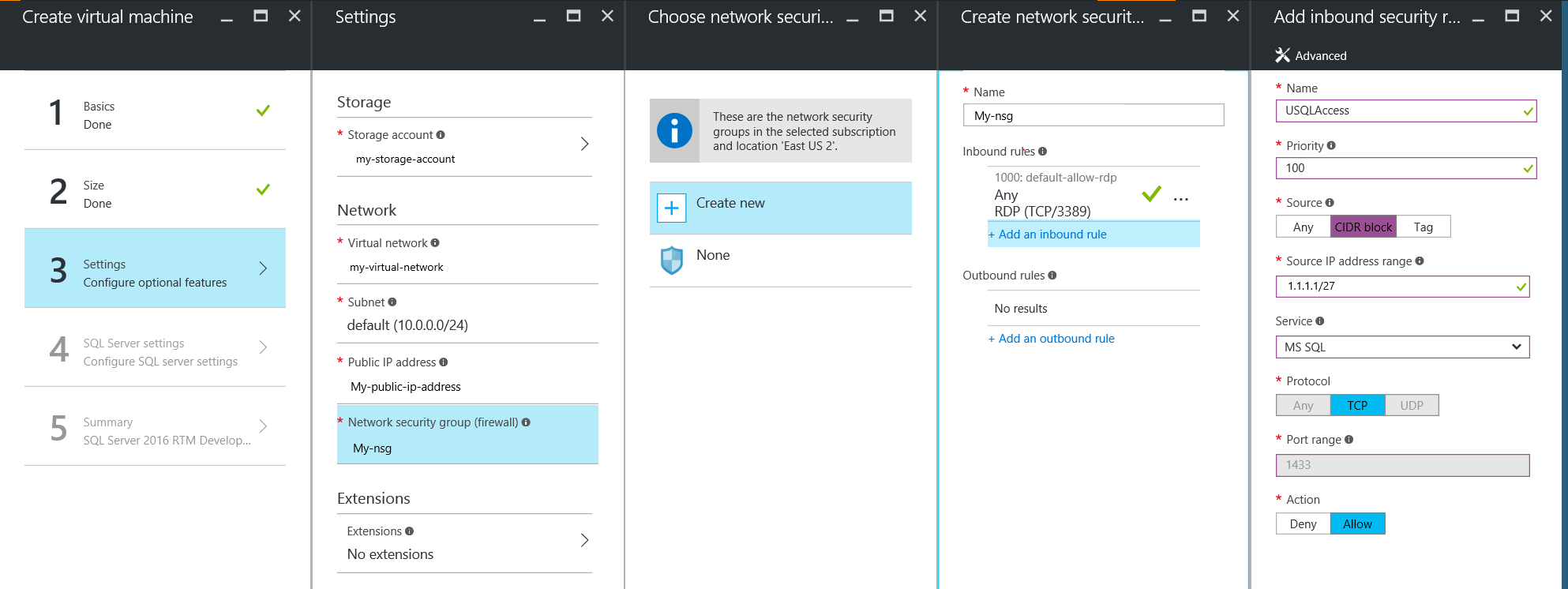Click info icon beside Network security group

click(526, 422)
